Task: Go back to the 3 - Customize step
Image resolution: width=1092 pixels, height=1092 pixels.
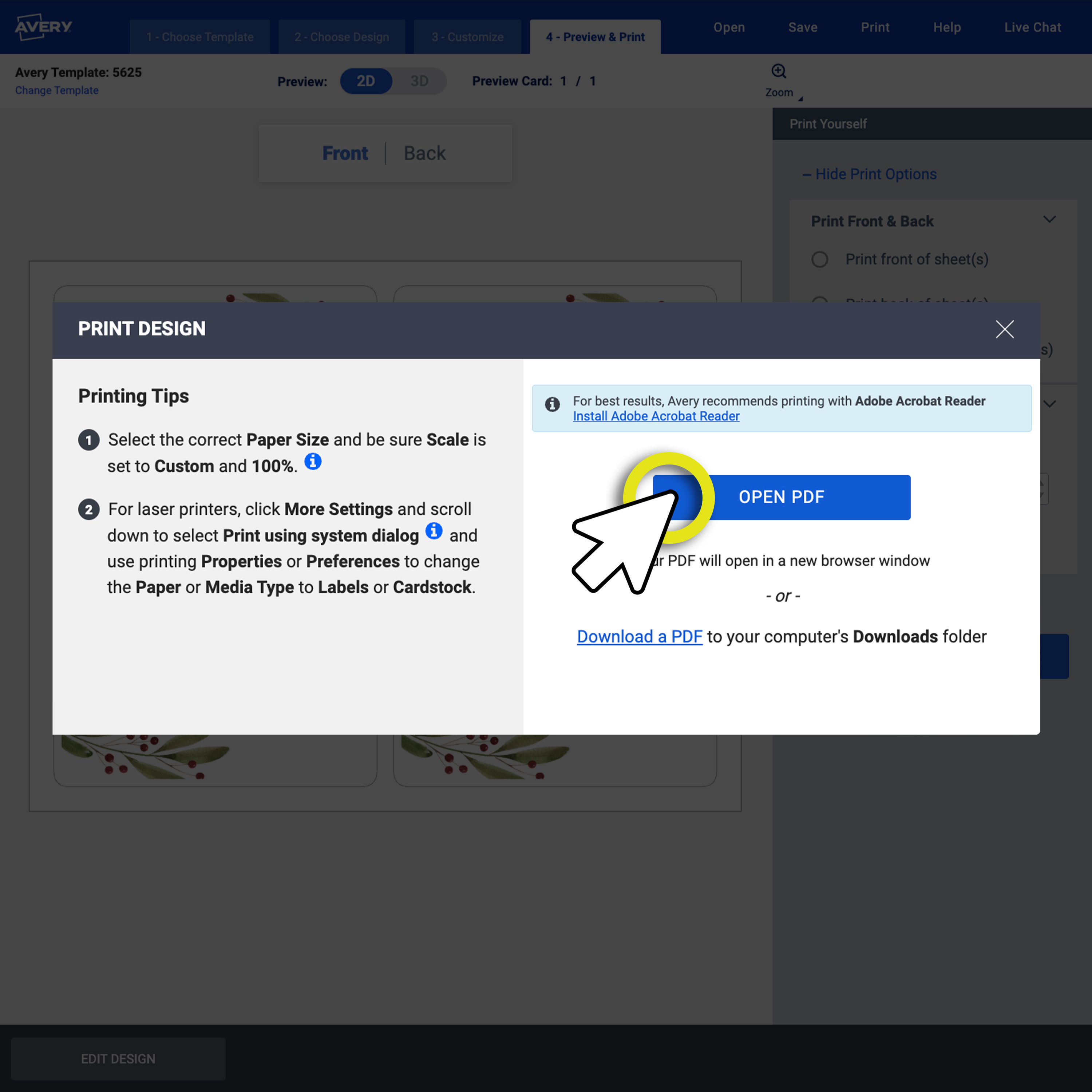Action: 467,37
